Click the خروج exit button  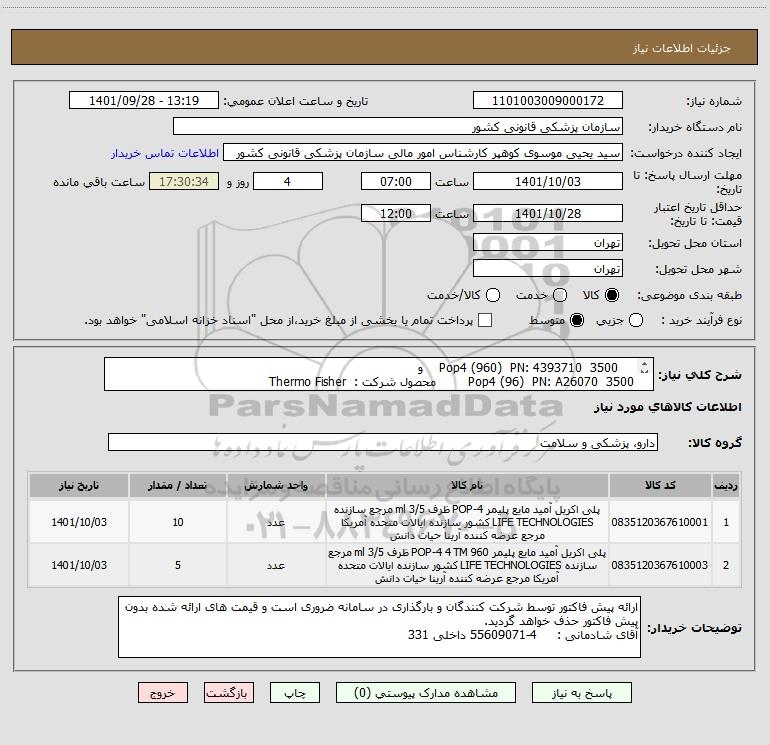click(x=163, y=693)
